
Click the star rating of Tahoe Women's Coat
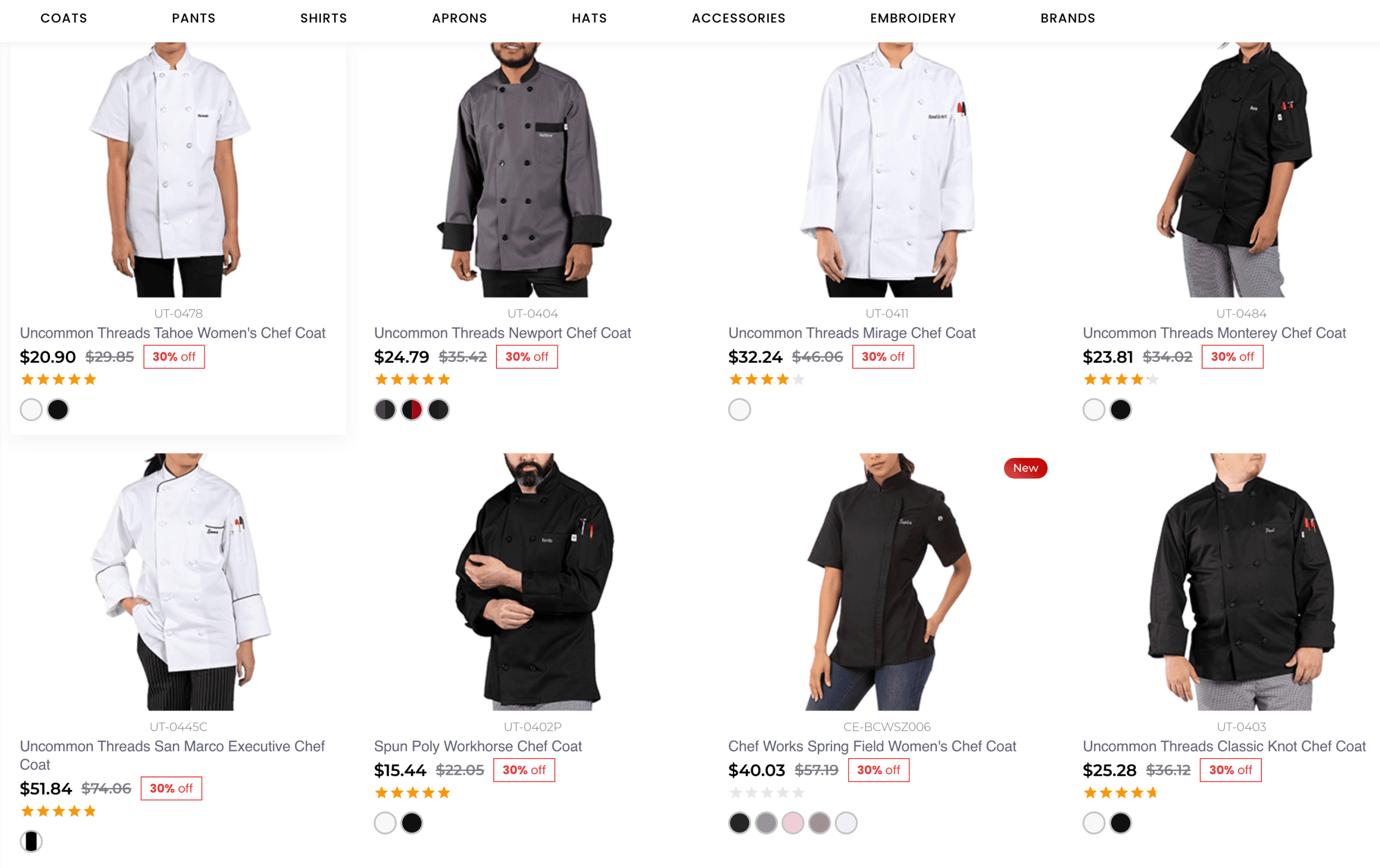click(x=58, y=380)
